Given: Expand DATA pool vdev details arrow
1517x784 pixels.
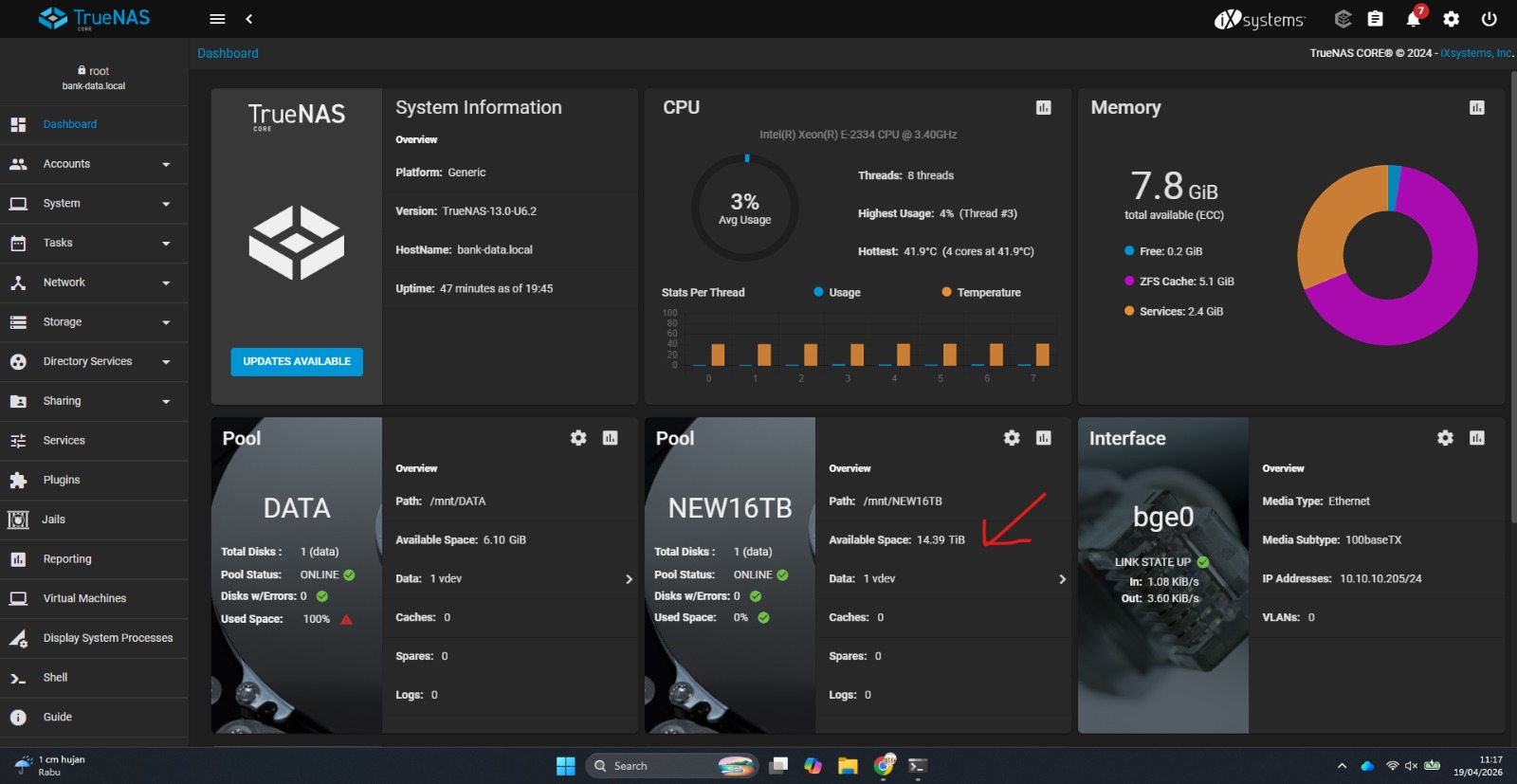Looking at the screenshot, I should 629,579.
